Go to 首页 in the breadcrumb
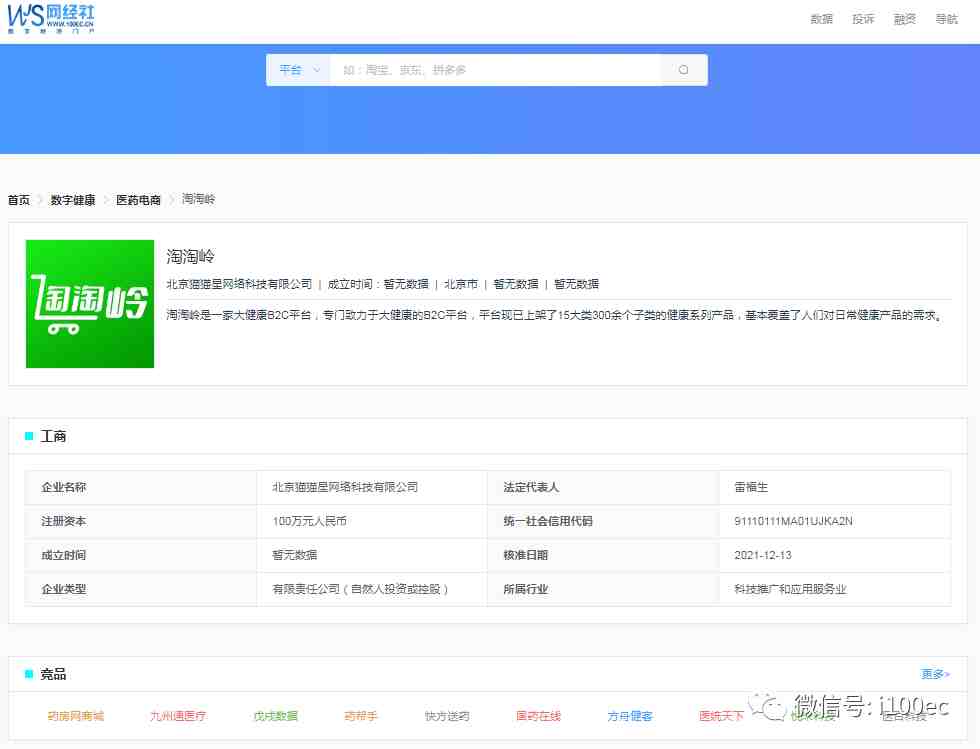 click(x=19, y=200)
